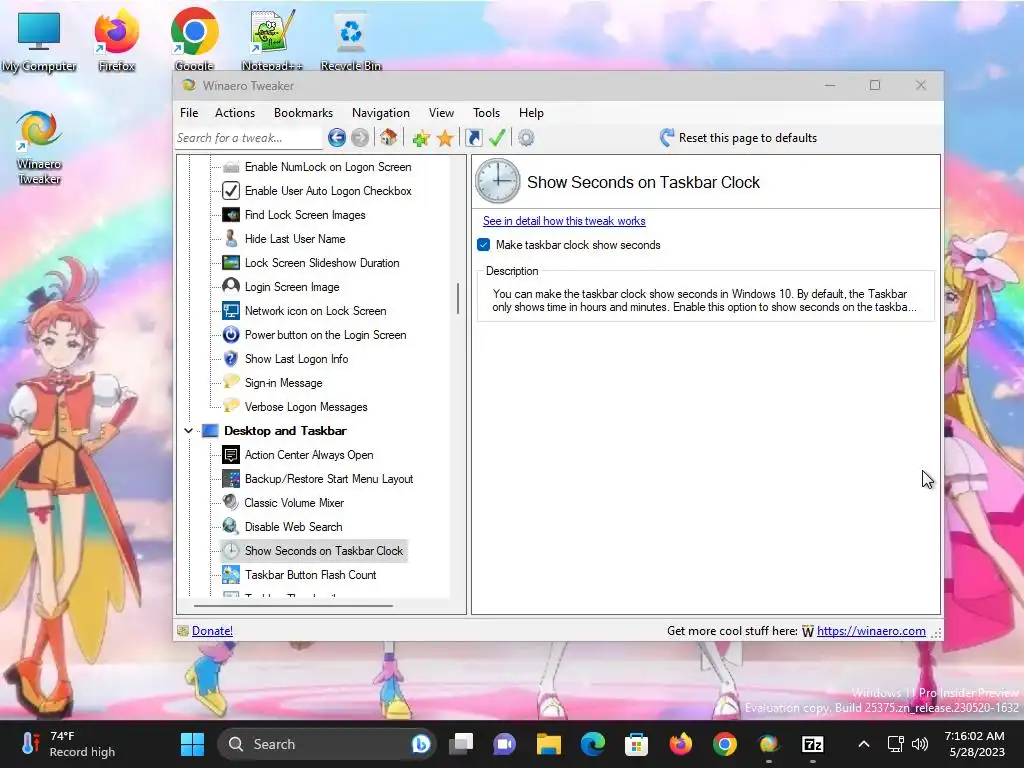Open the Windows Start menu

(193, 744)
